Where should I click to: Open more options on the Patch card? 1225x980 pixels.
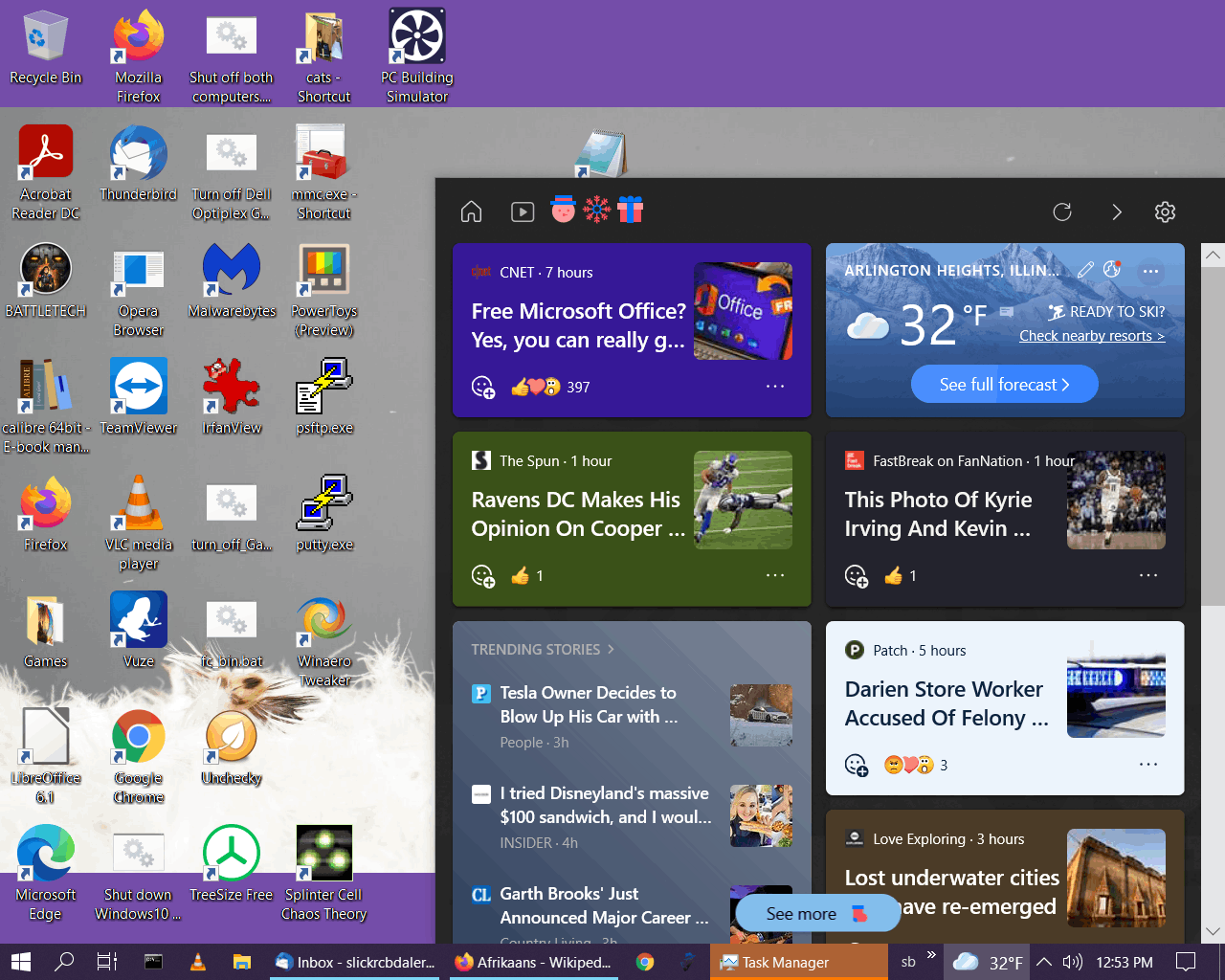tap(1148, 765)
